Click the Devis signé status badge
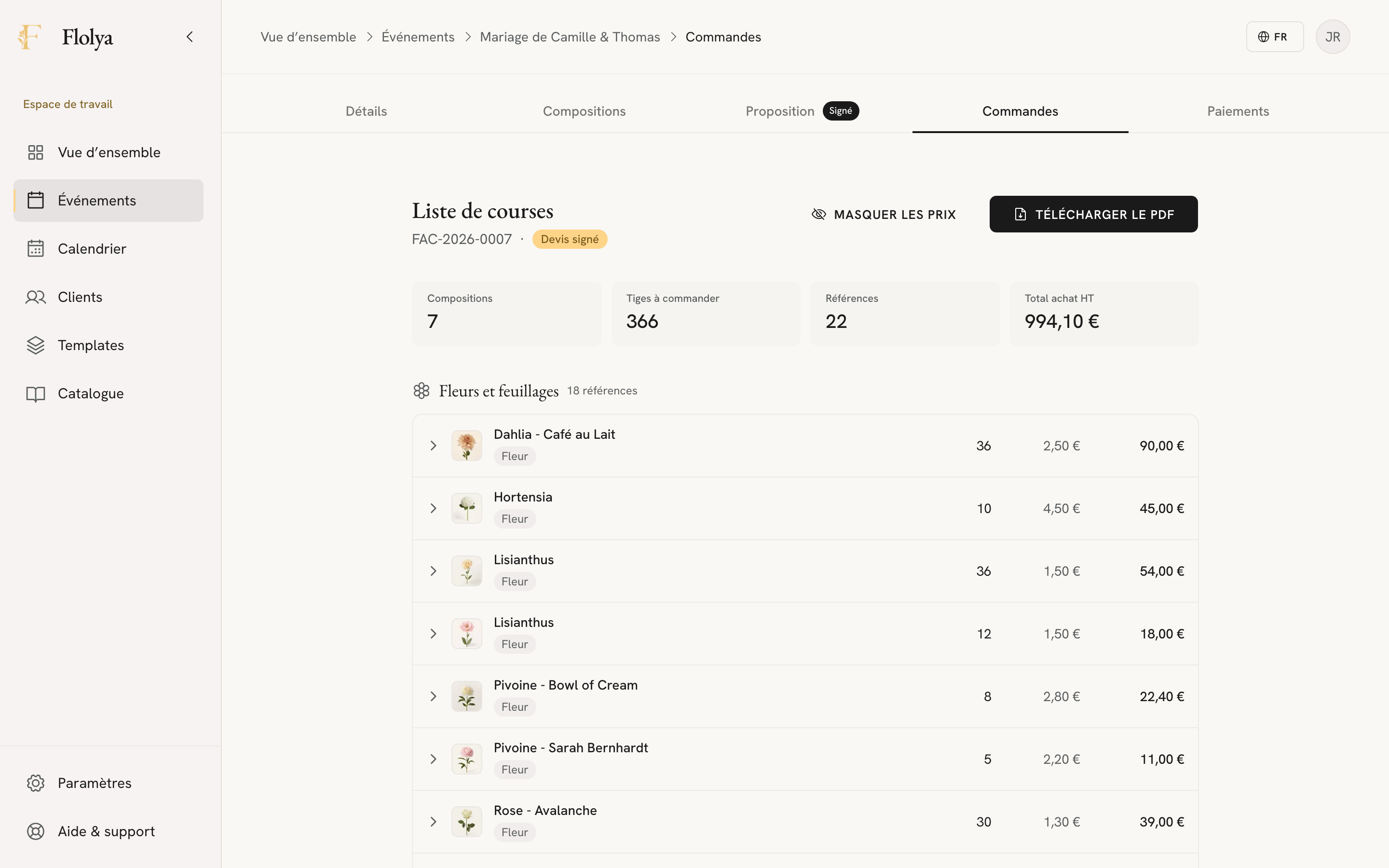The image size is (1389, 868). point(570,239)
